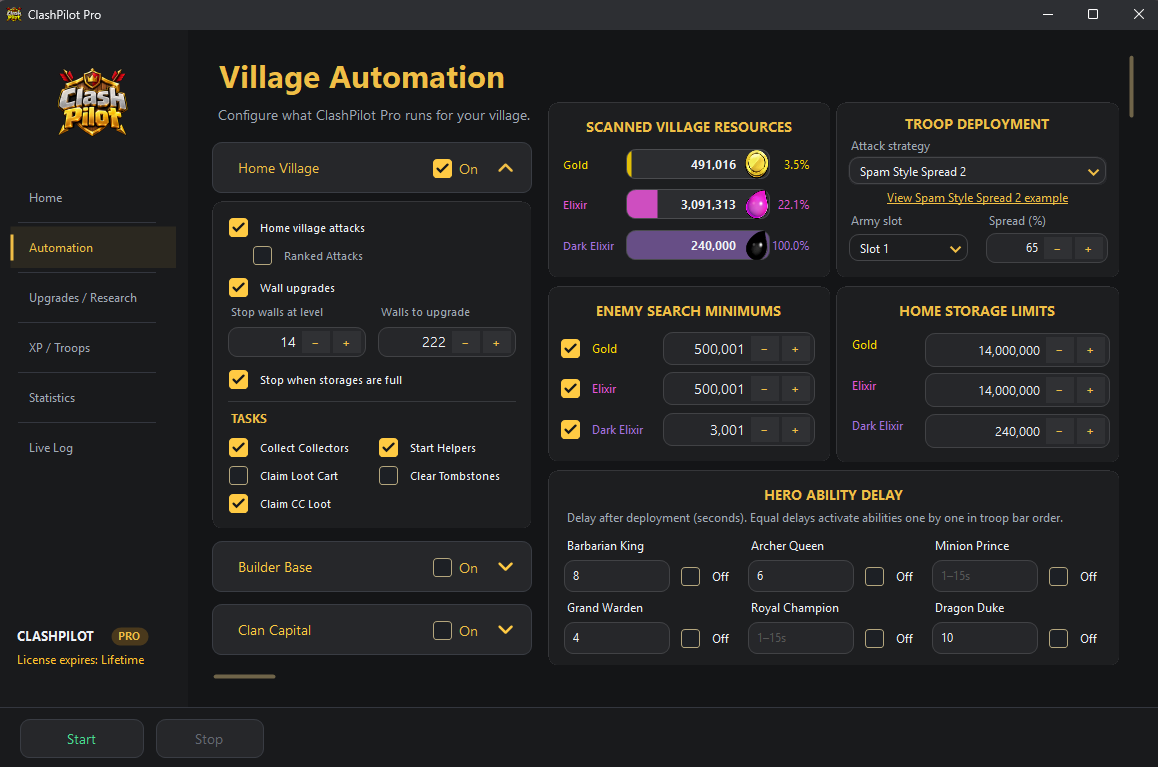Viewport: 1158px width, 767px height.
Task: Increase home storage Gold limit
Action: click(1090, 351)
